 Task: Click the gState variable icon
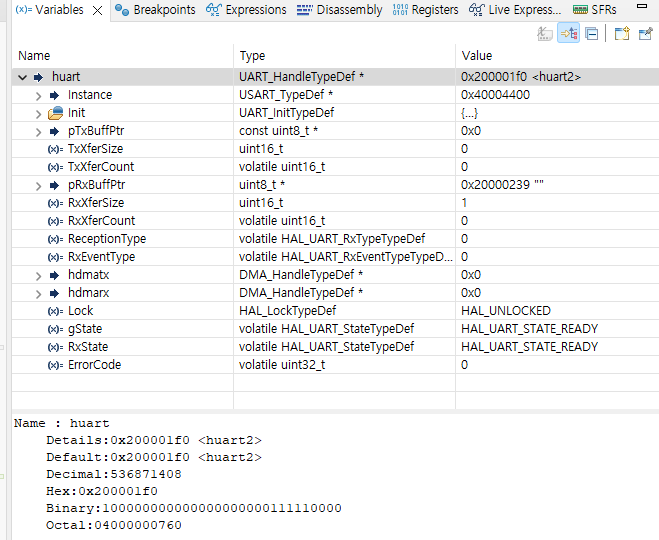[x=55, y=329]
